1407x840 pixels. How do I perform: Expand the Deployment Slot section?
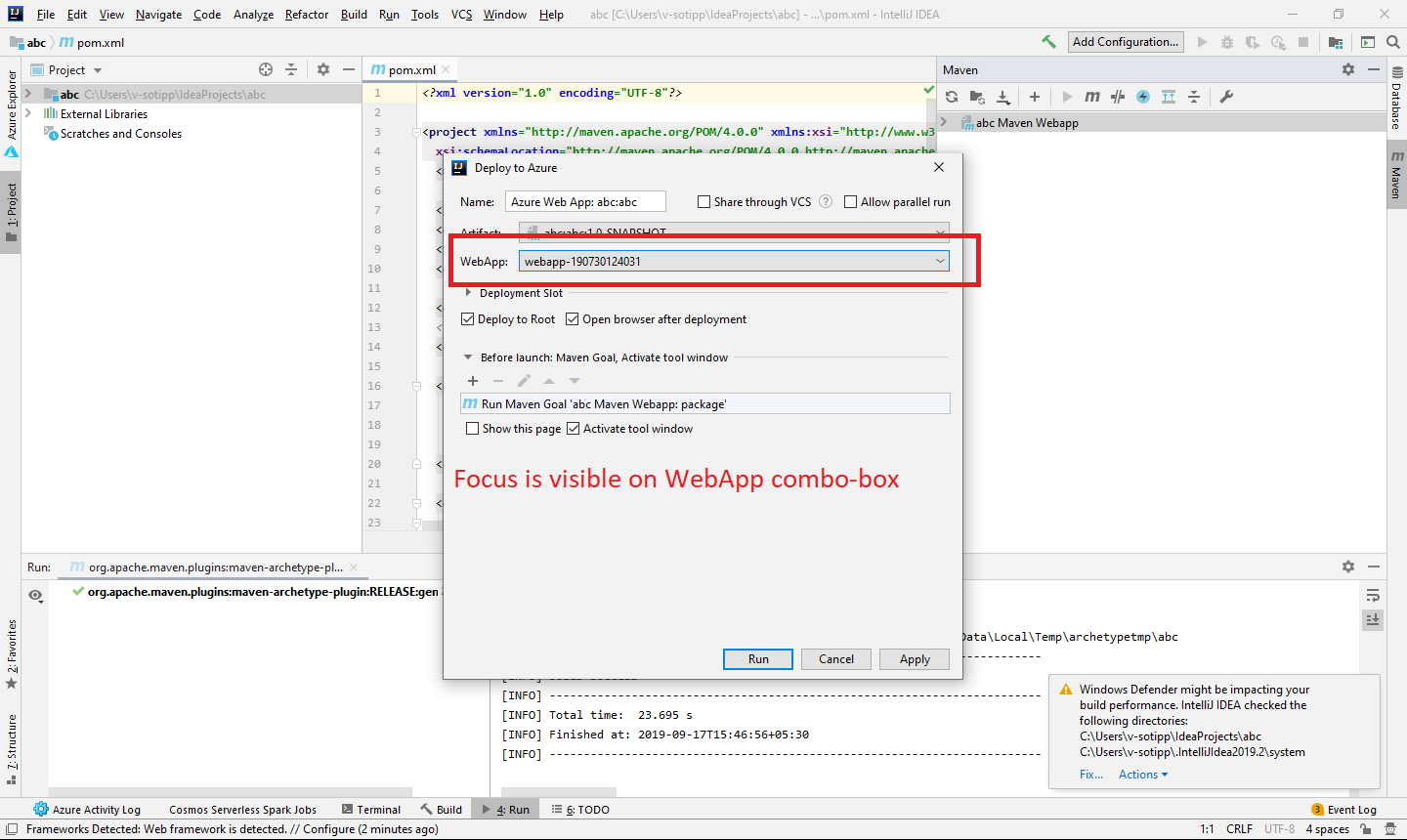coord(467,292)
